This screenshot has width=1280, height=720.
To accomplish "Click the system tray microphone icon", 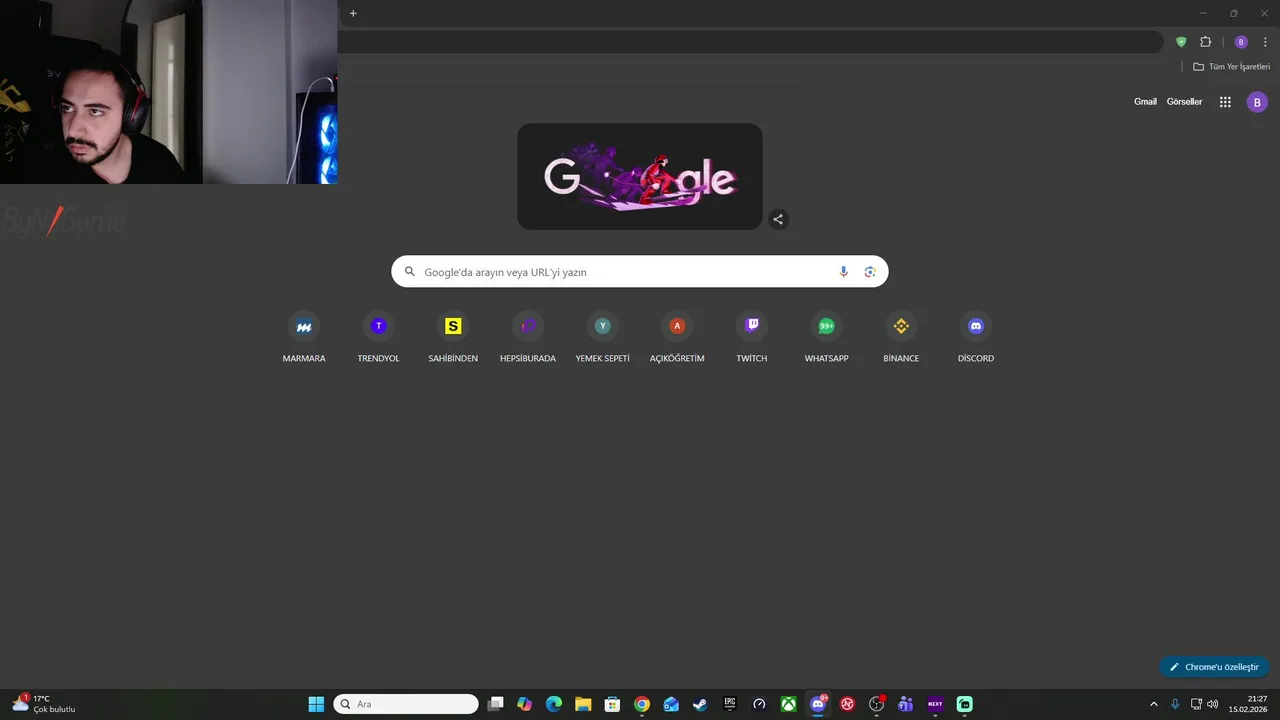I will 1175,704.
